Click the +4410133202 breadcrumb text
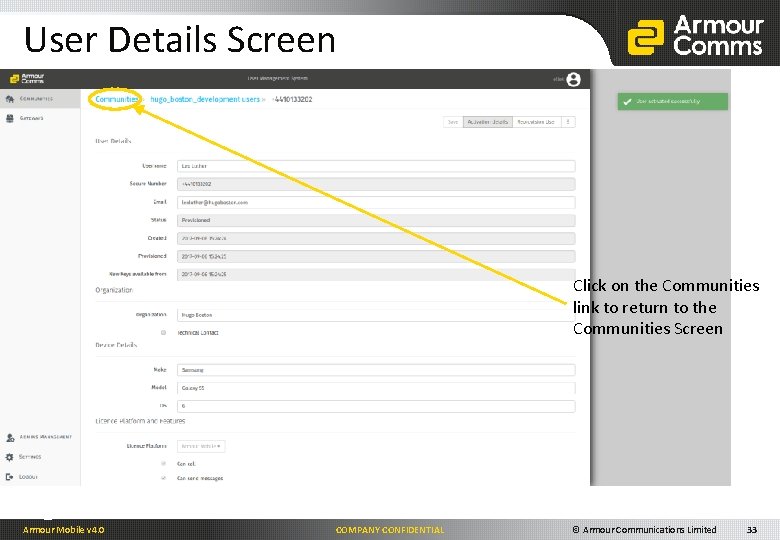This screenshot has width=780, height=540. point(292,99)
